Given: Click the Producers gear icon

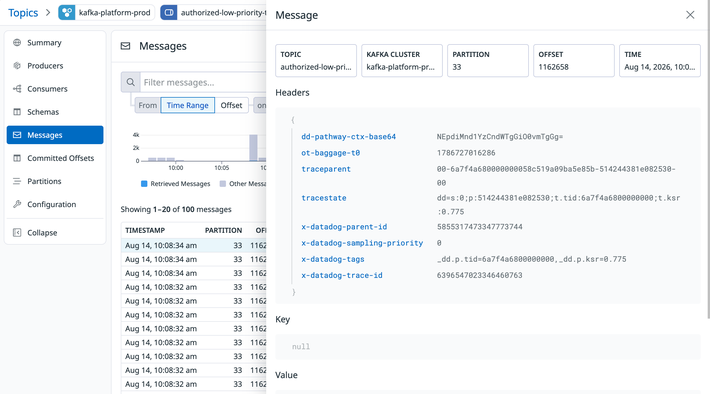Looking at the screenshot, I should pos(17,66).
